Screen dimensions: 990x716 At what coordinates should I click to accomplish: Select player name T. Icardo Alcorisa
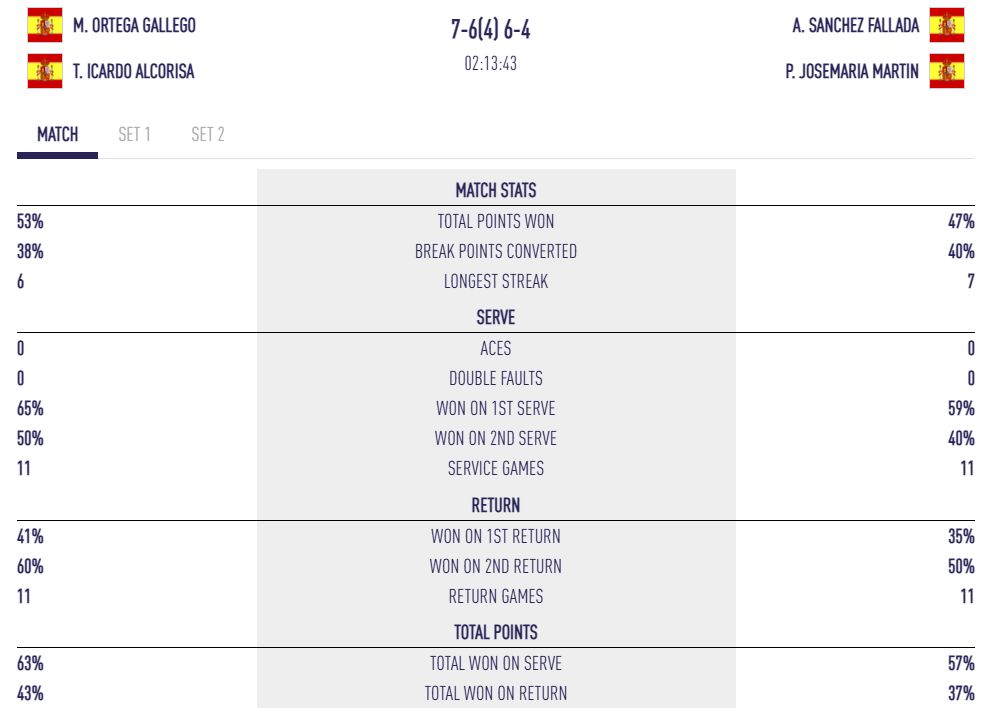(134, 71)
